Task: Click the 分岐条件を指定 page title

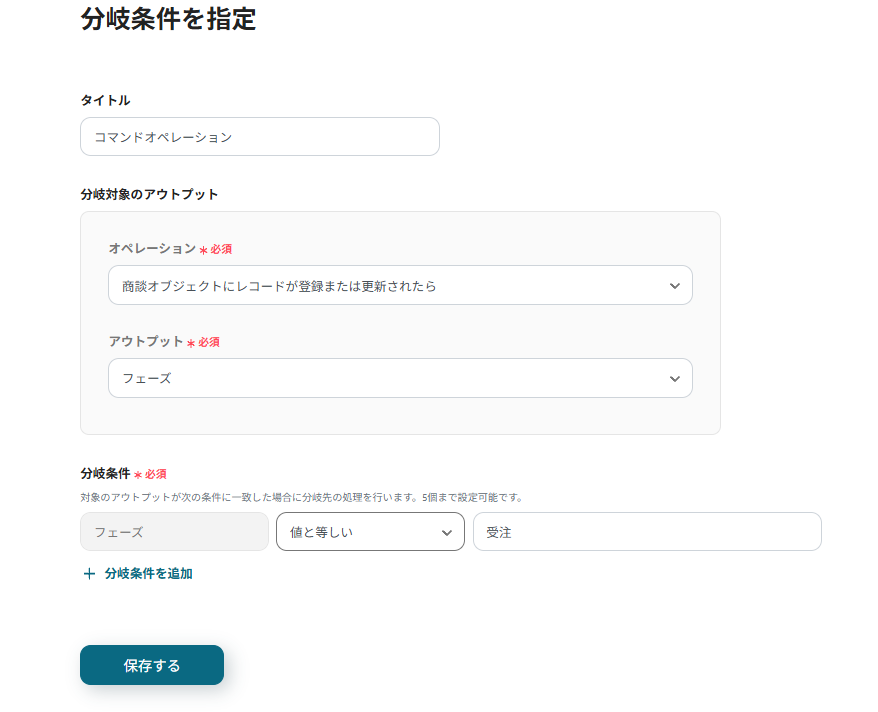Action: (x=167, y=20)
